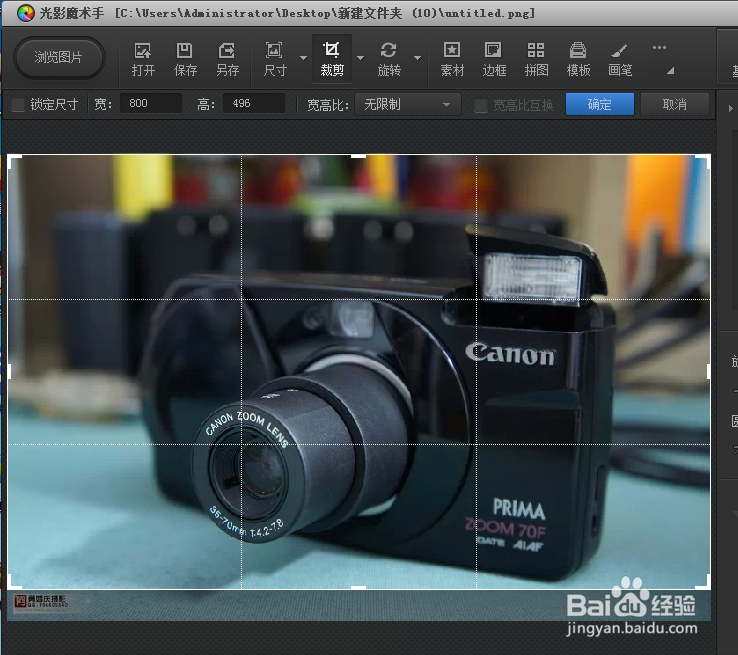Click the right middle crop edge handle

point(709,371)
